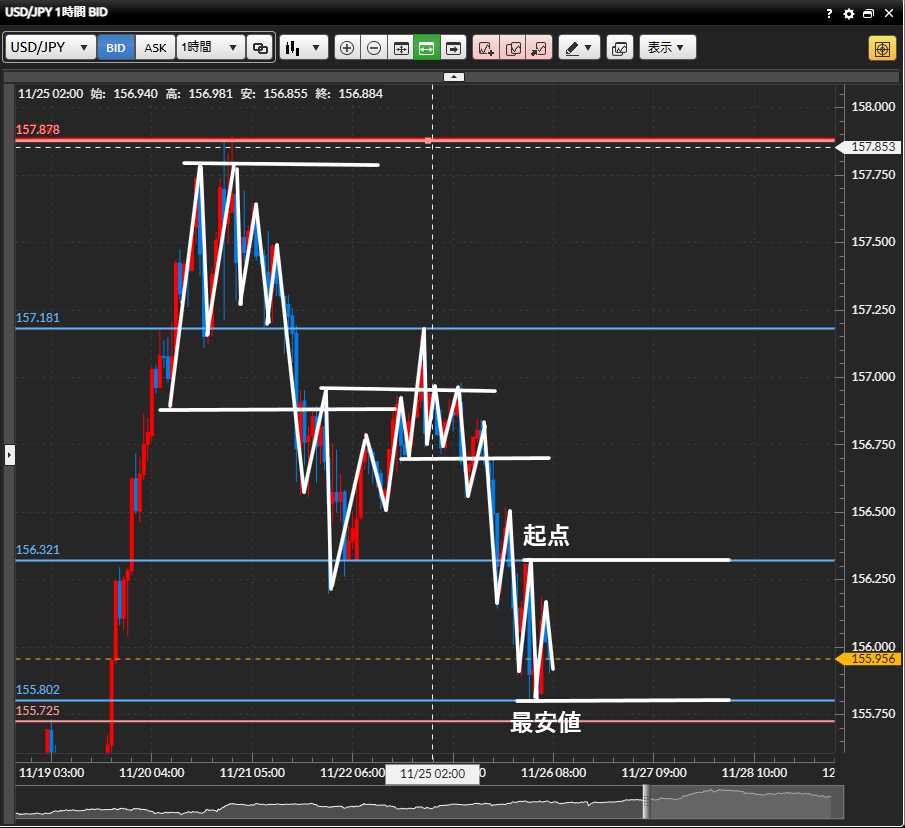Toggle the green auto-scale width button
905x828 pixels.
point(427,48)
